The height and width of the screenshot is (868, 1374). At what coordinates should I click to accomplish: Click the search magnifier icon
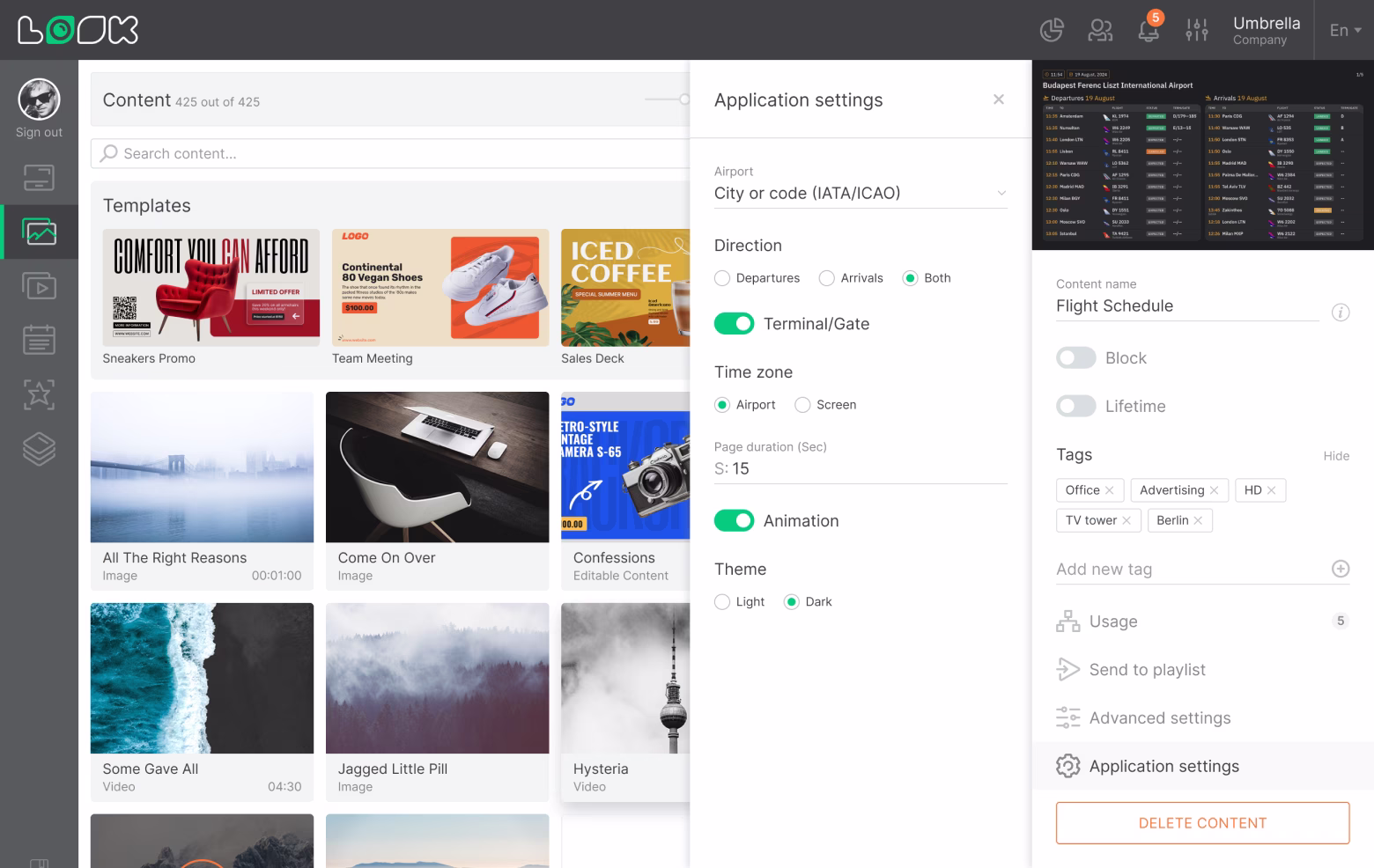(109, 153)
